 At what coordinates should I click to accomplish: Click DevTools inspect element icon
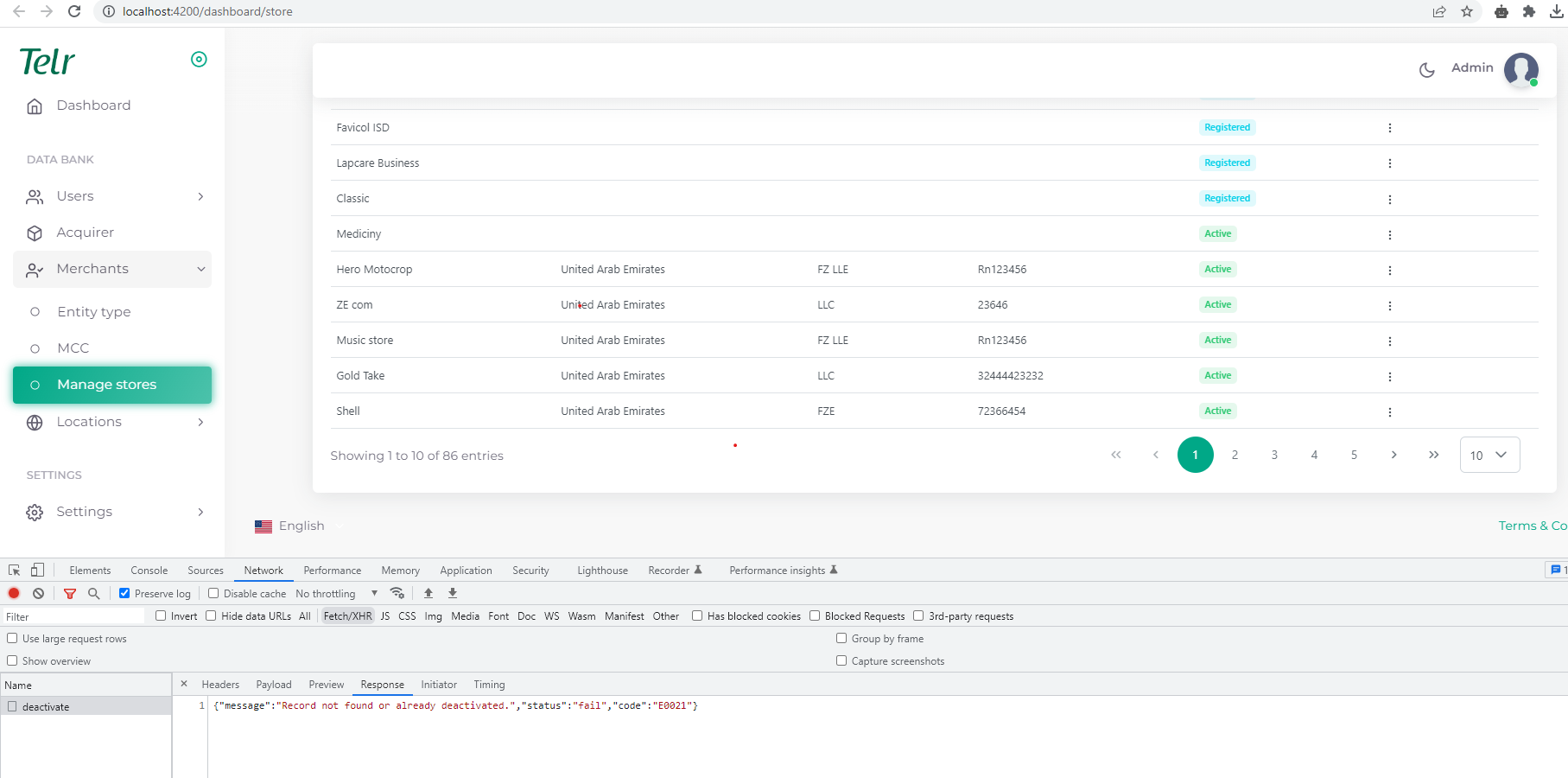[x=15, y=571]
